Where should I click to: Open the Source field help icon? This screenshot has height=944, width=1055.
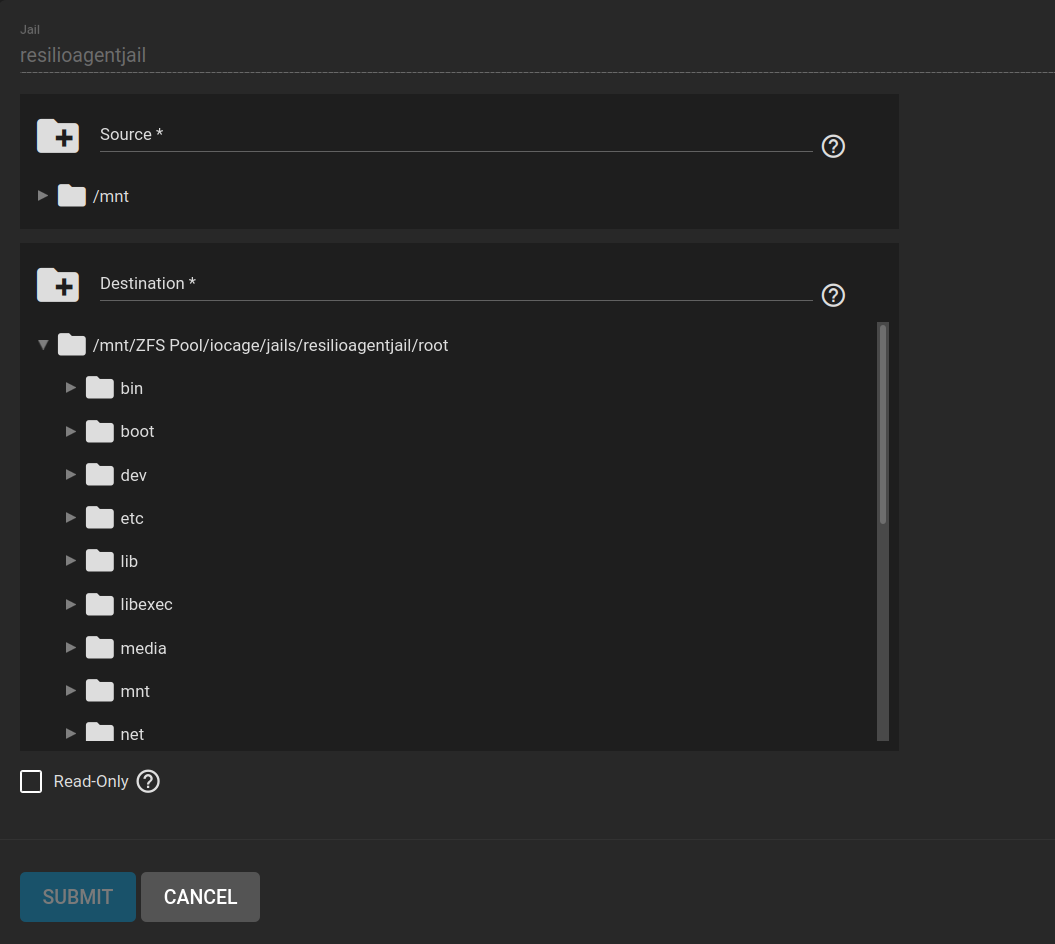tap(833, 147)
